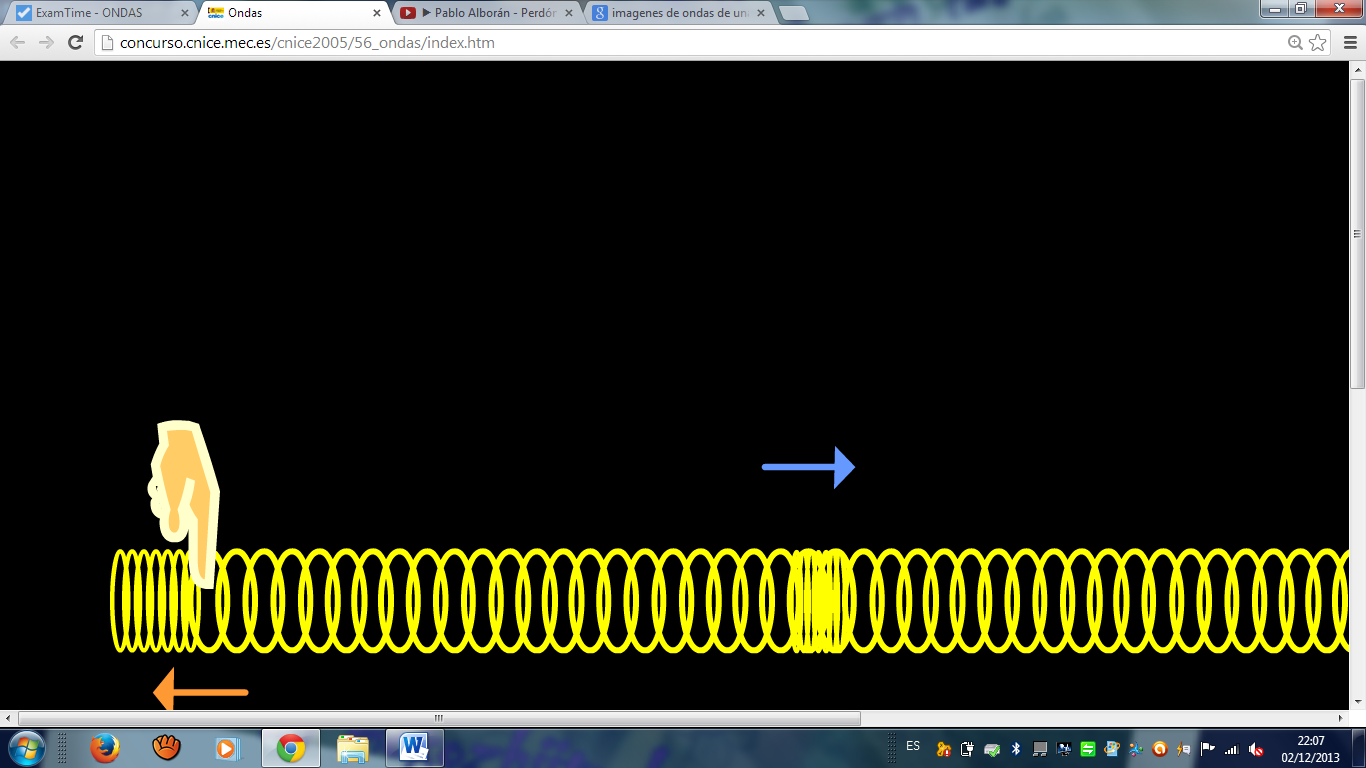
Task: Click the colorful figure tray icon
Action: 1136,749
